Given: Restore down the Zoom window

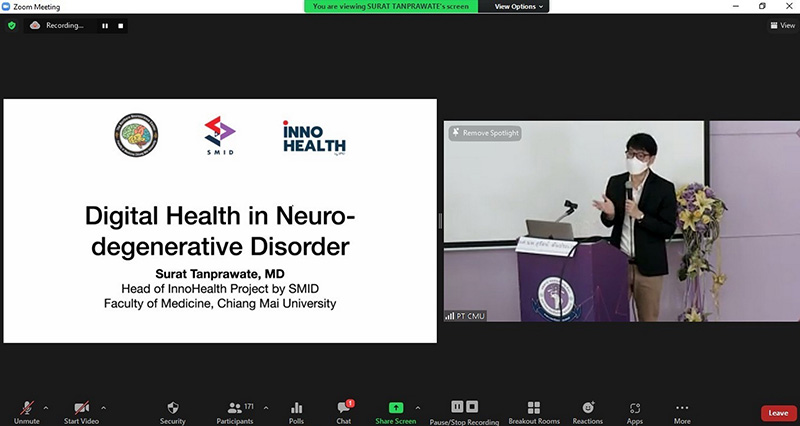Looking at the screenshot, I should coord(762,6).
